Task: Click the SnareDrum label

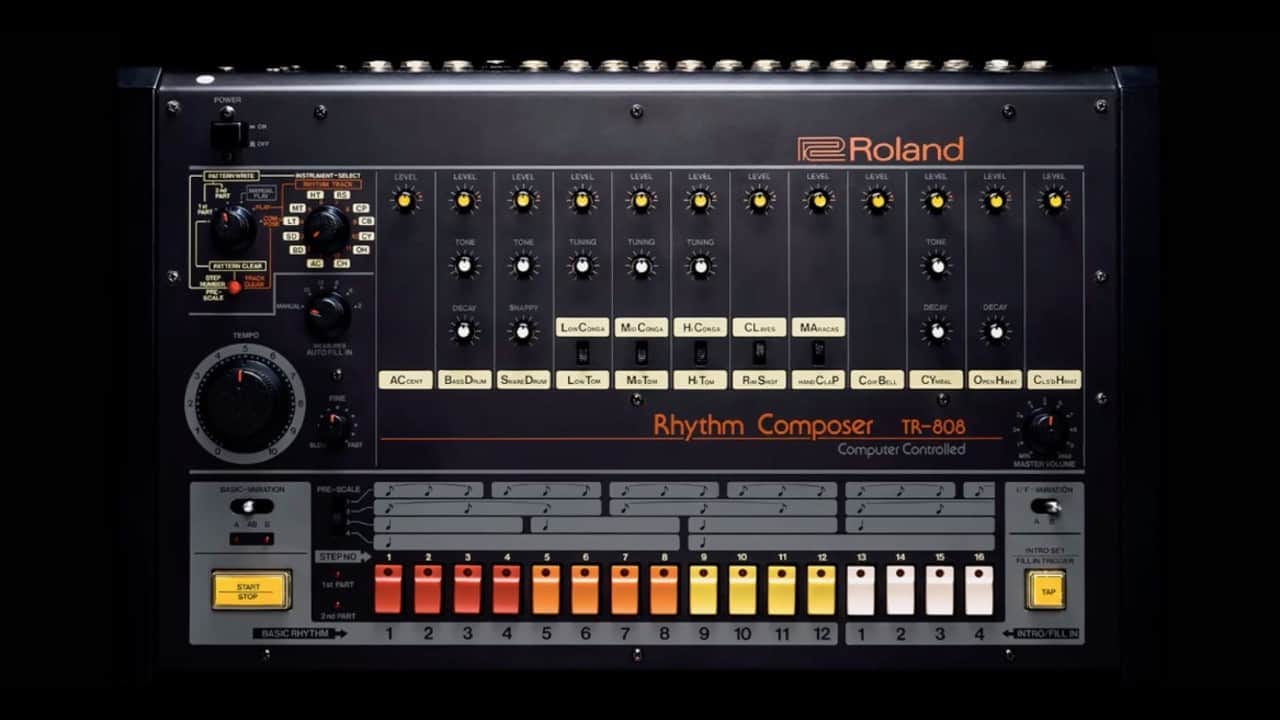Action: click(523, 380)
